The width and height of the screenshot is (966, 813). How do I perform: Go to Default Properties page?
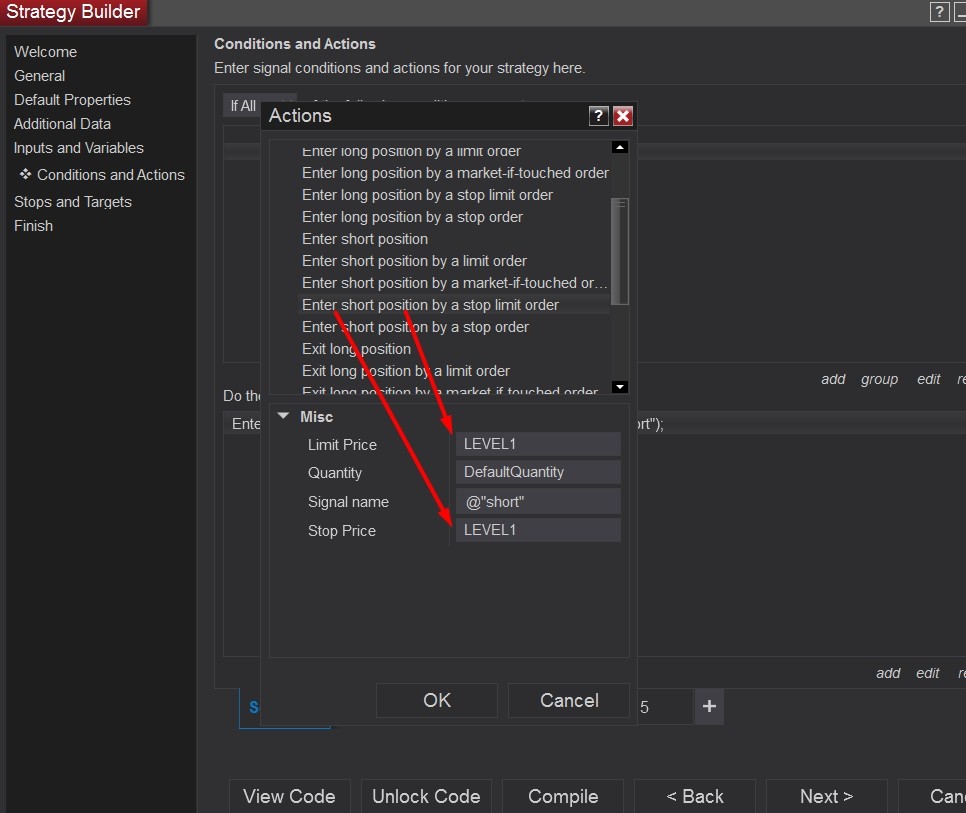click(x=72, y=100)
